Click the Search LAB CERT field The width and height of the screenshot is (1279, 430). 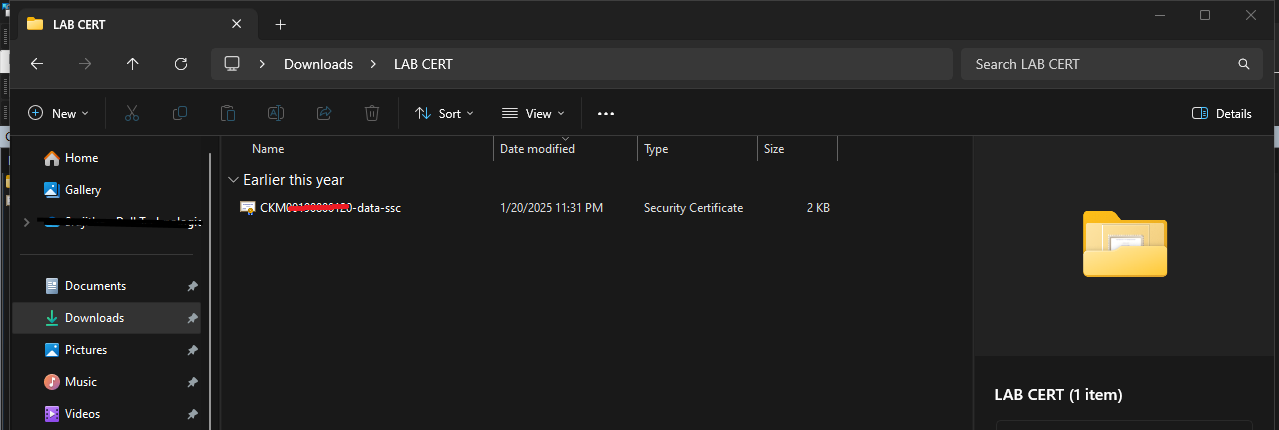tap(1100, 64)
